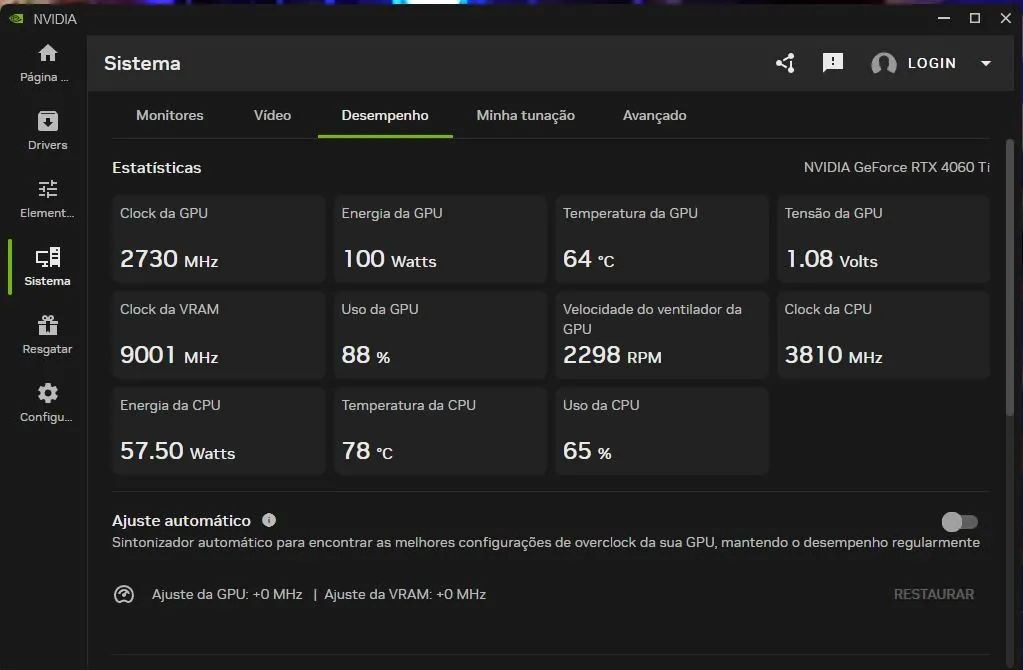Open the Minha tunação tab
The image size is (1023, 670).
[x=525, y=115]
